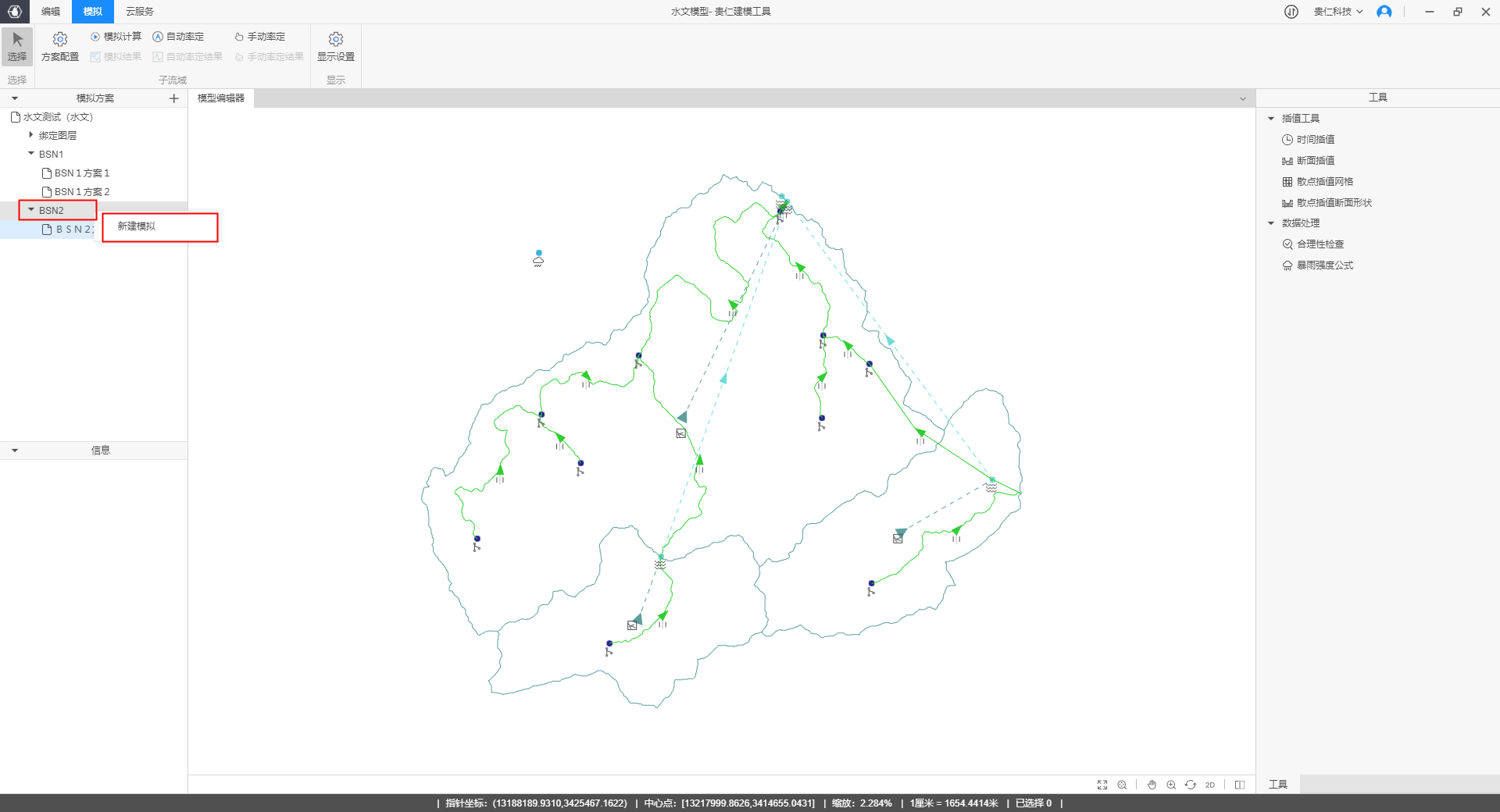This screenshot has width=1500, height=812.
Task: Activate the pan hand tool
Action: (1152, 785)
